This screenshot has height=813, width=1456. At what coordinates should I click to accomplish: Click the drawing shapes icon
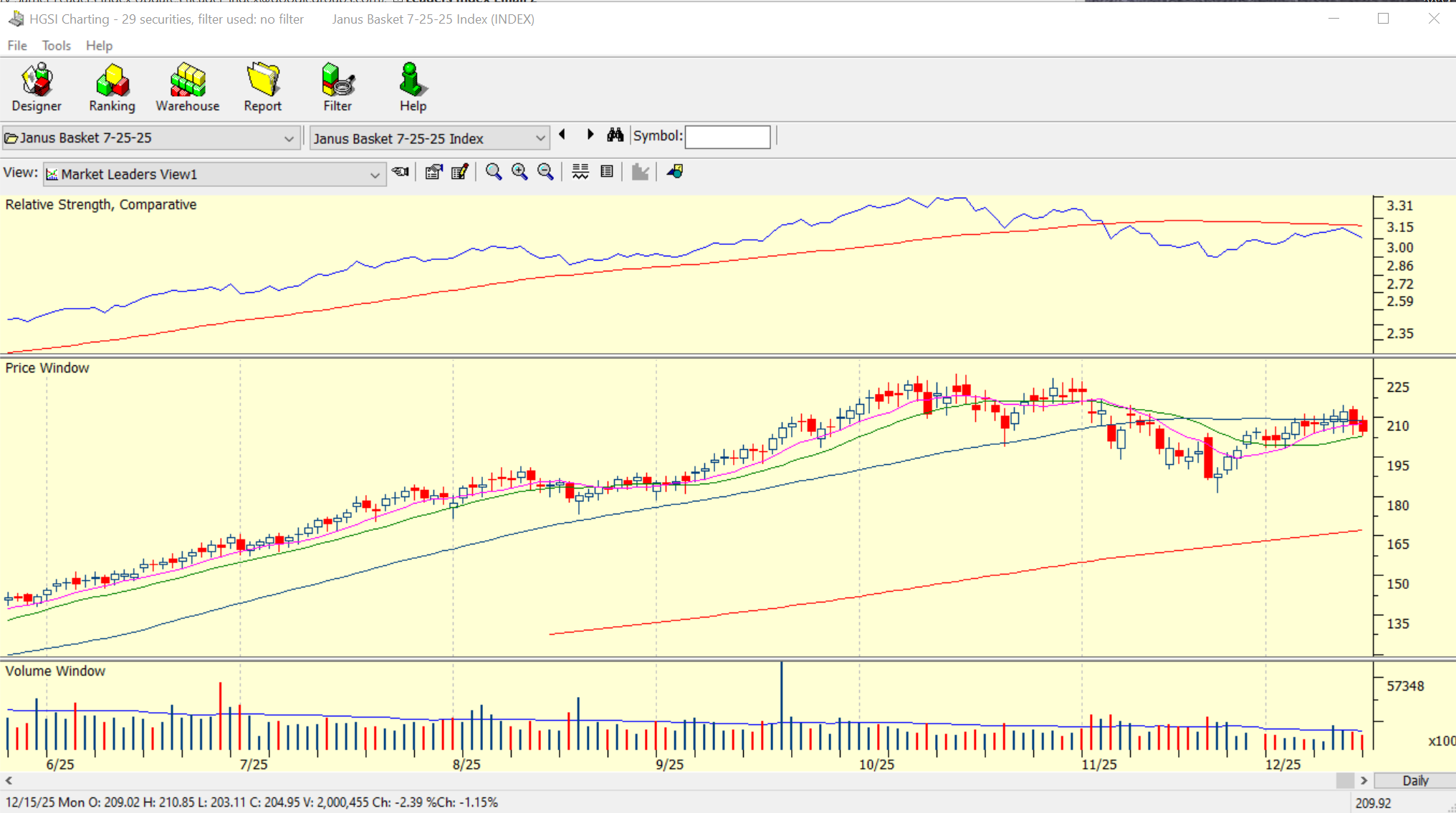pyautogui.click(x=675, y=172)
